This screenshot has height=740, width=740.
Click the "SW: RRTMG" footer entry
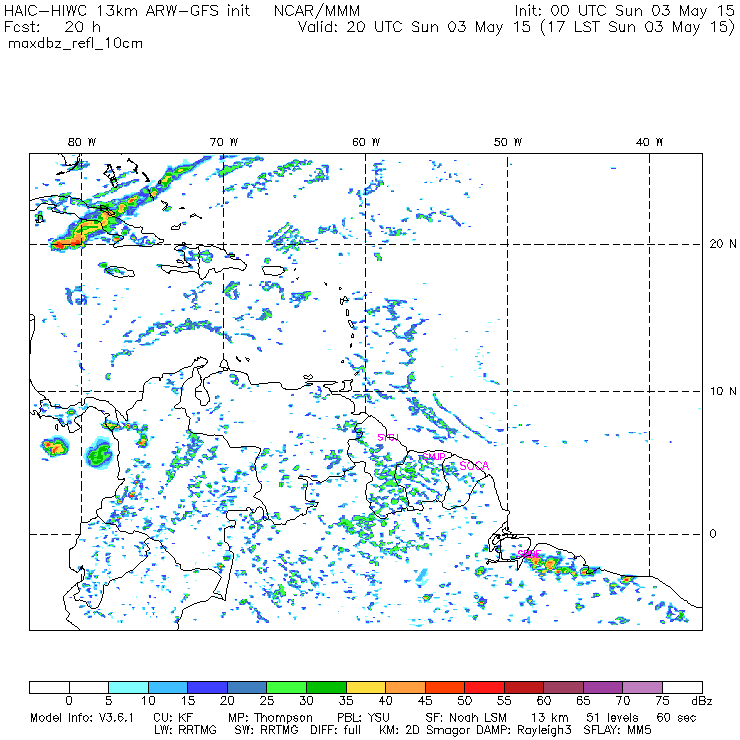click(x=267, y=730)
